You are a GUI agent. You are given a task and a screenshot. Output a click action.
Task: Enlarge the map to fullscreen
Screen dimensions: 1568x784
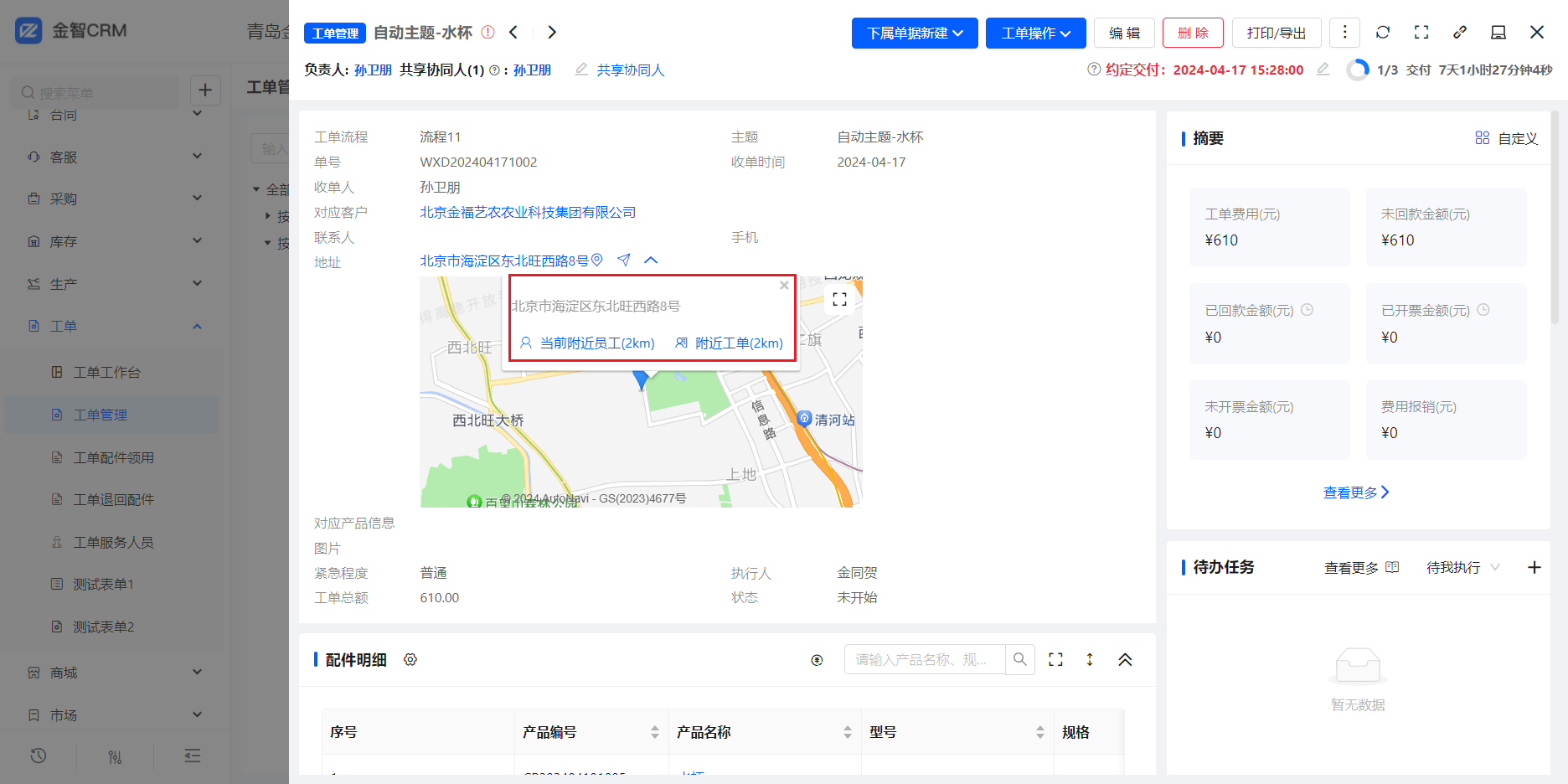pos(839,299)
